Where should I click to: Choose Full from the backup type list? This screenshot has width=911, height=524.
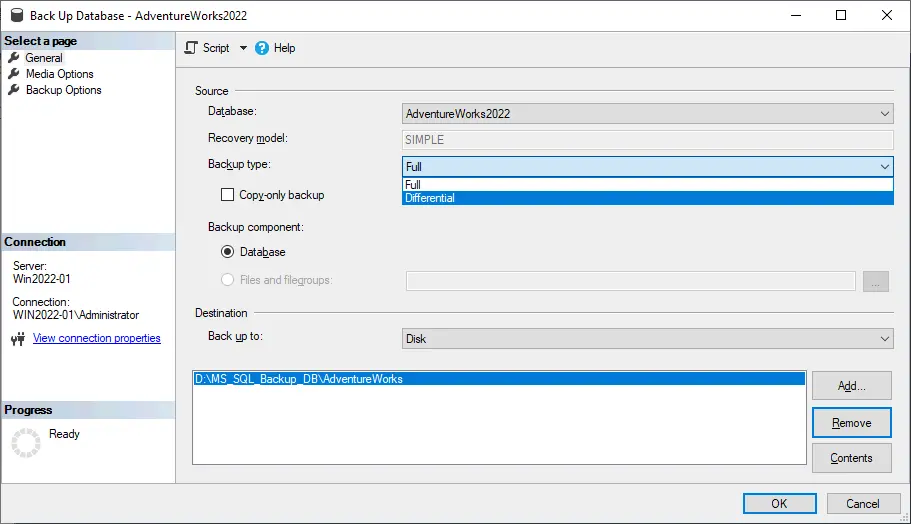coord(648,185)
